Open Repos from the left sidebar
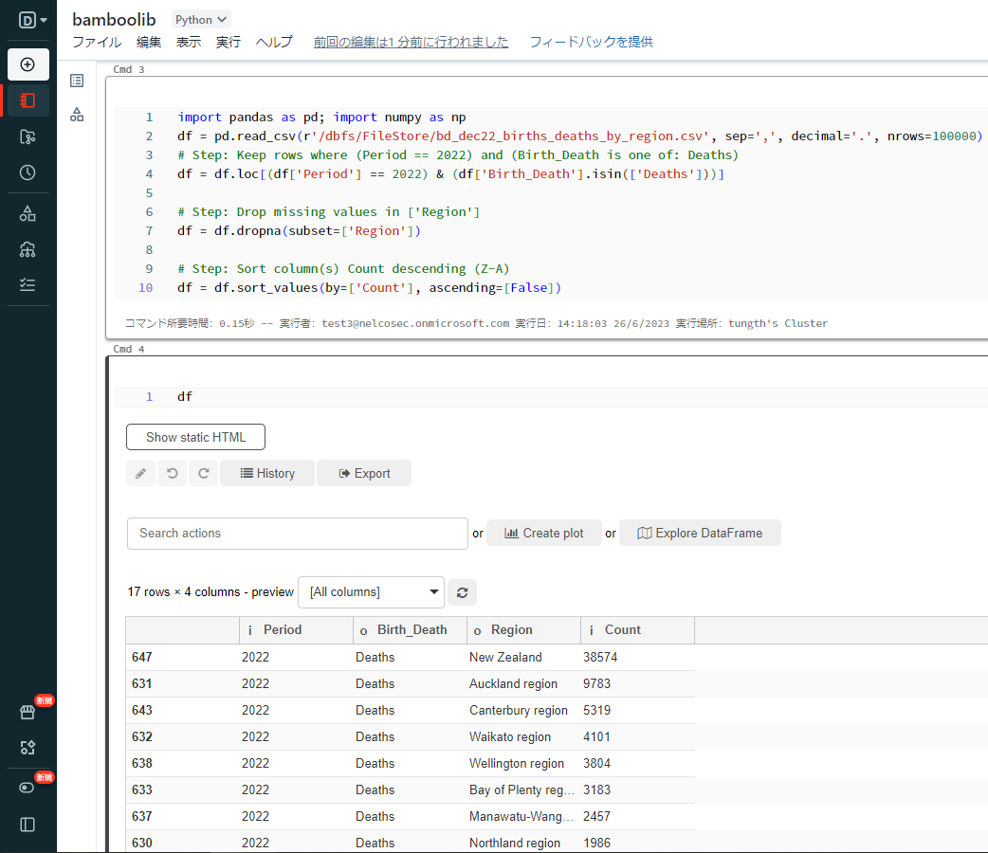 (x=28, y=136)
